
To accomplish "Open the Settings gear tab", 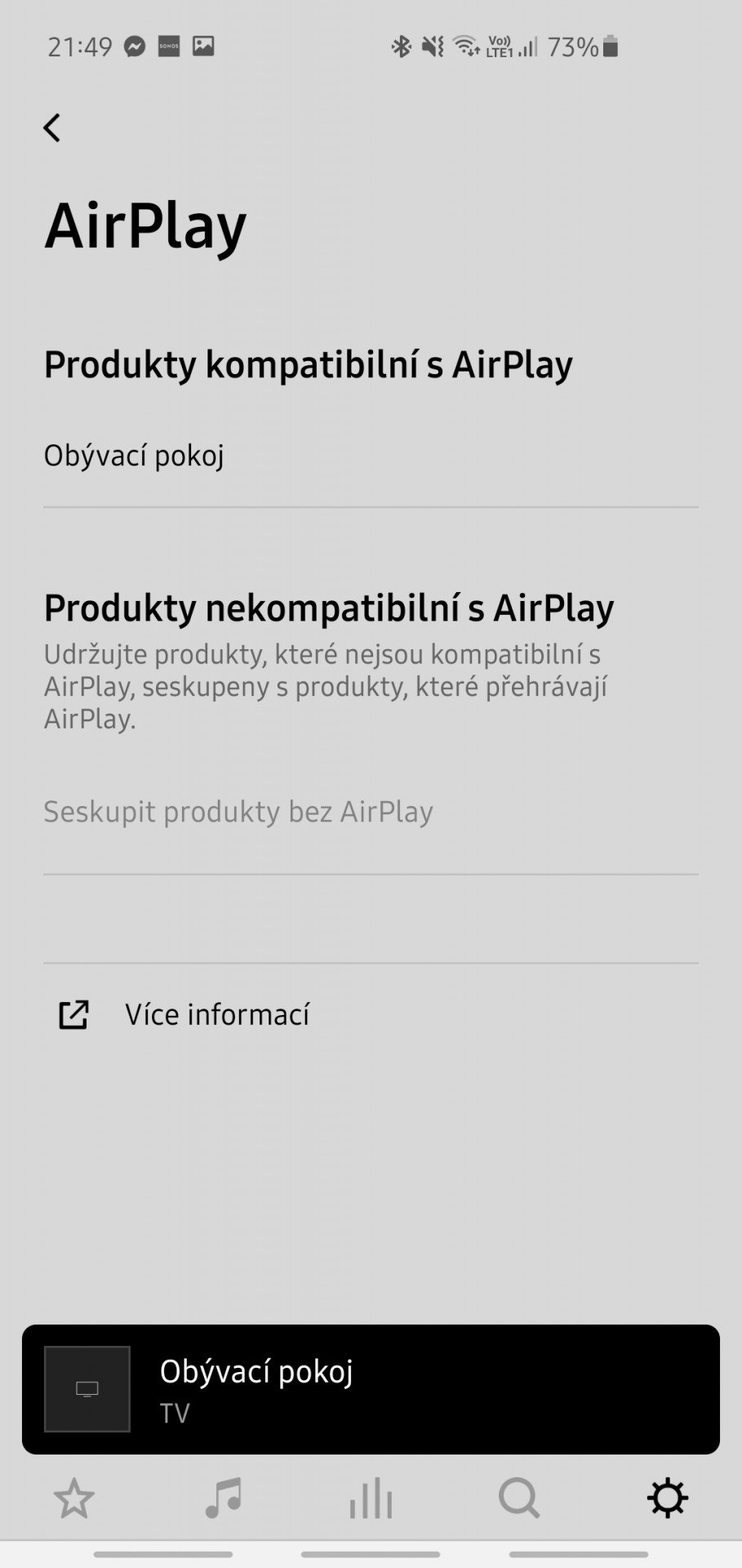I will (x=668, y=1499).
